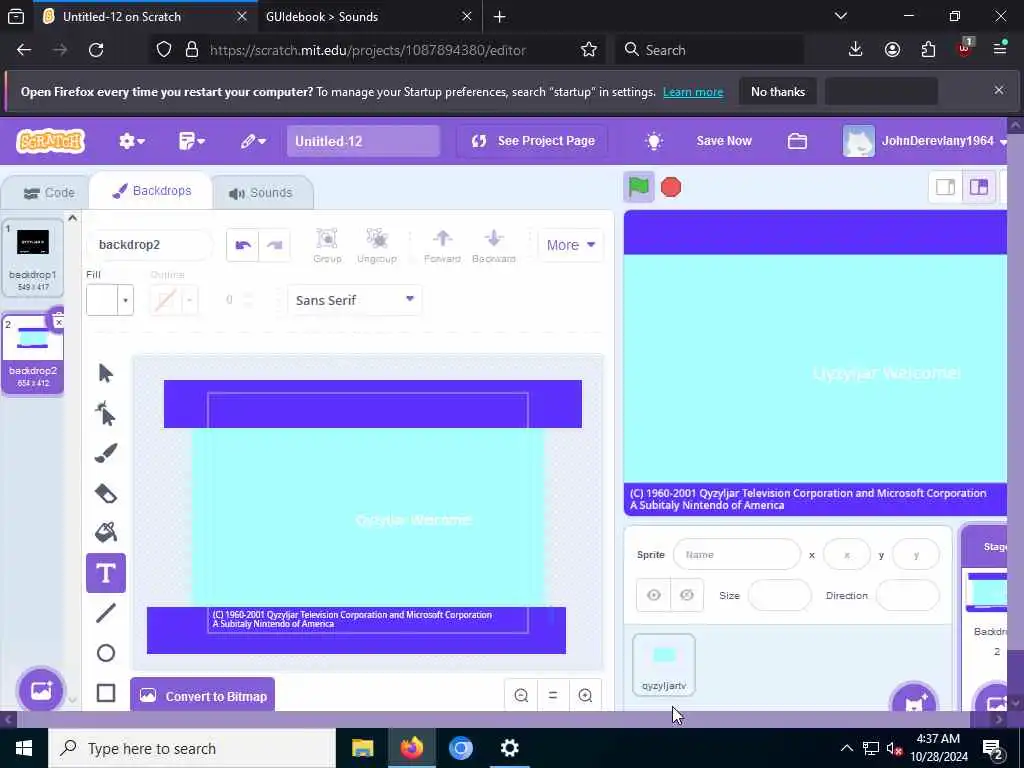Open JohnDerevlany1964 account menu
The height and width of the screenshot is (768, 1024).
click(x=925, y=141)
